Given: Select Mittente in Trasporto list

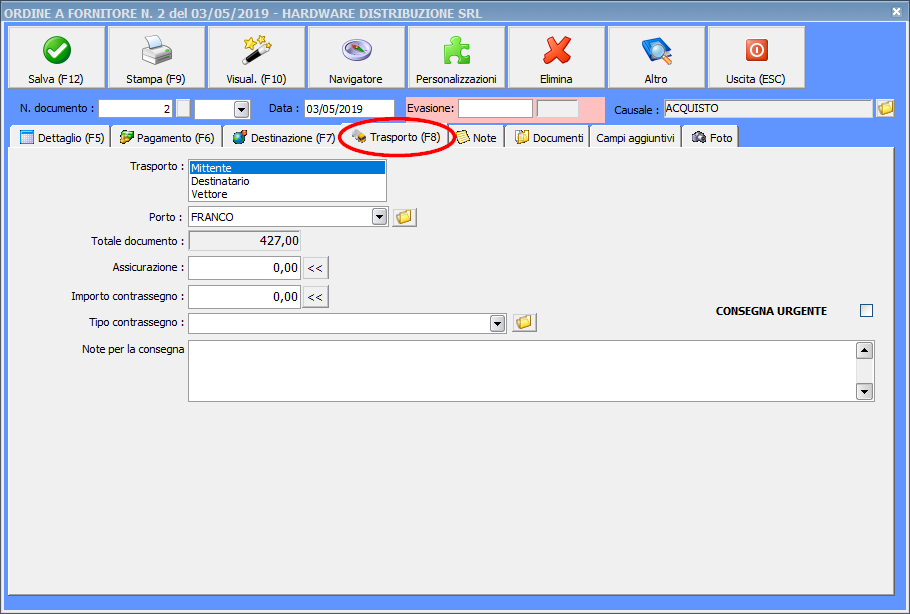Looking at the screenshot, I should coord(287,168).
